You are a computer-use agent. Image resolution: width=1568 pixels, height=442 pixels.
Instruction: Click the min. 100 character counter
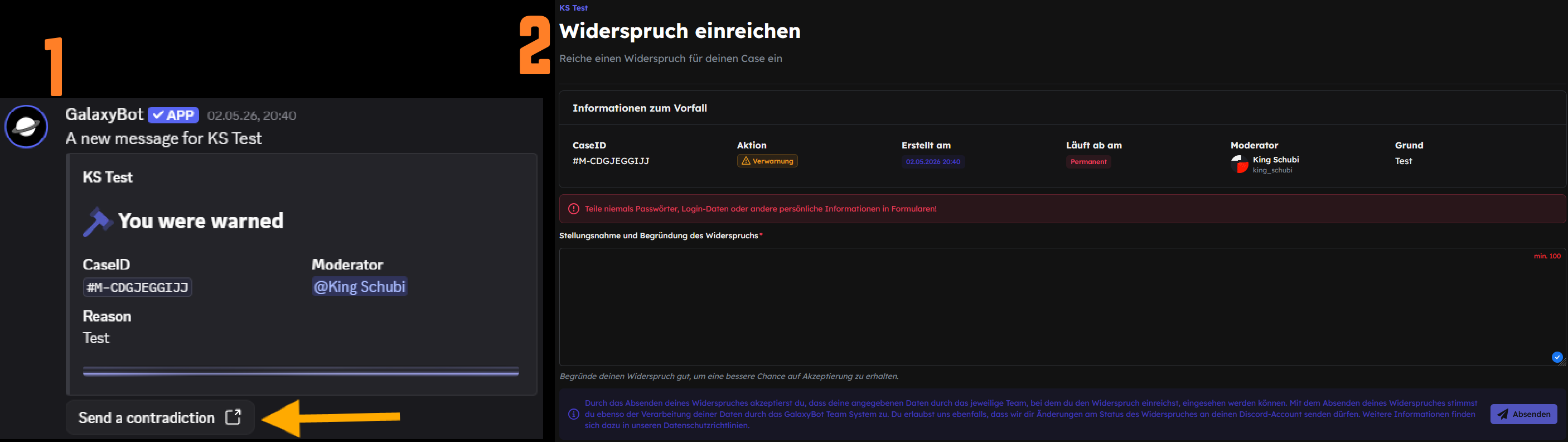click(x=1547, y=256)
